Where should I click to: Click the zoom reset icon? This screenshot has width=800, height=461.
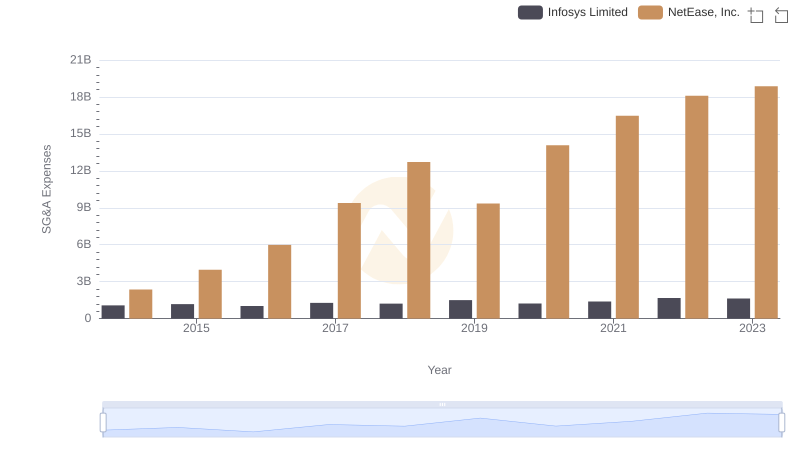[x=781, y=15]
